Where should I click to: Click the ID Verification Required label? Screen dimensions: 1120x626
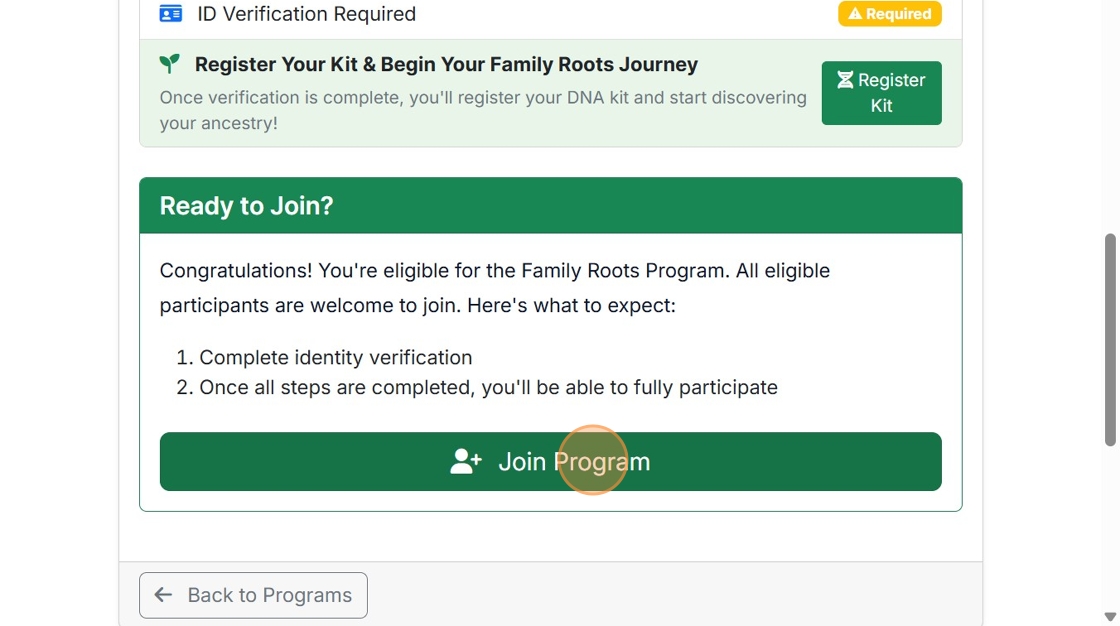[x=306, y=14]
